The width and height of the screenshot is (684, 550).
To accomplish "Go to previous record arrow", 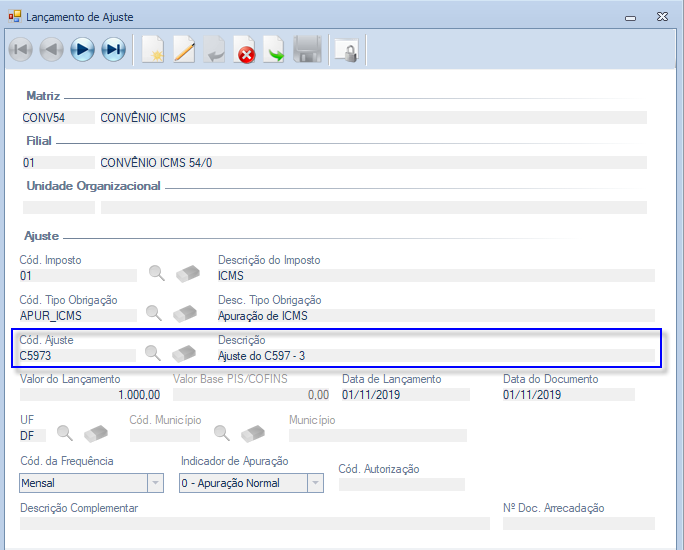I will point(51,49).
